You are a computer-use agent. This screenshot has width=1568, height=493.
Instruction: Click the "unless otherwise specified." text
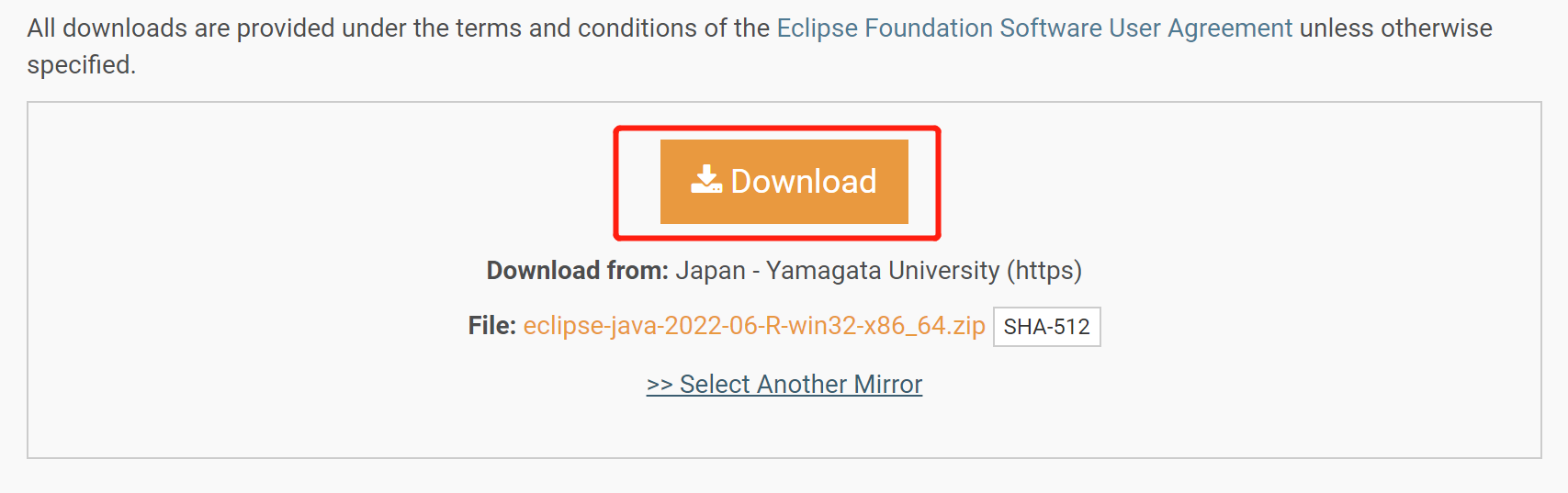[1395, 28]
